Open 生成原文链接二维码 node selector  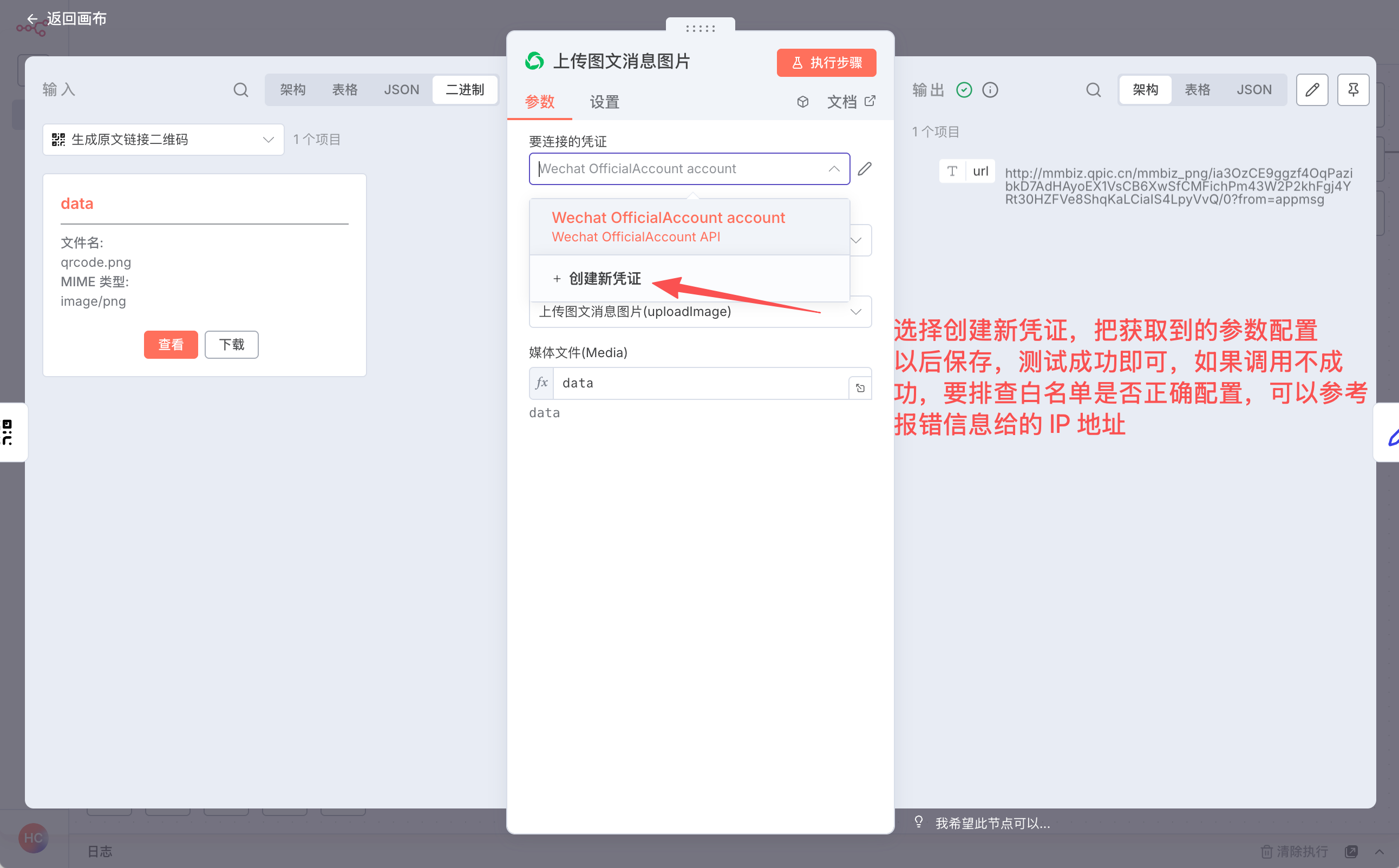(x=163, y=140)
